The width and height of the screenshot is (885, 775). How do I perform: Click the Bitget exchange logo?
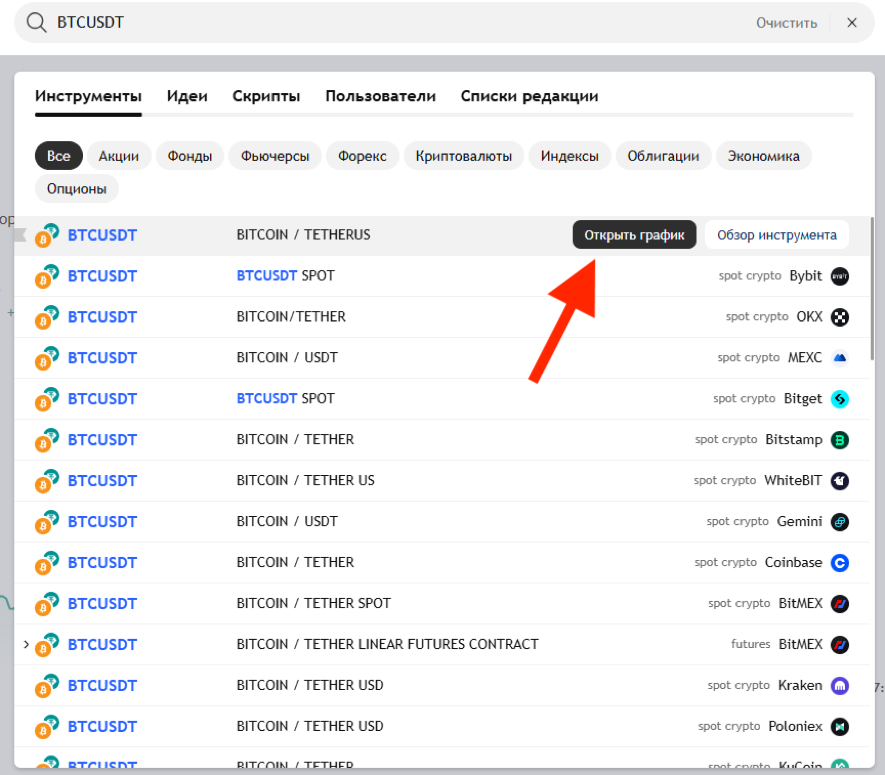click(x=840, y=399)
